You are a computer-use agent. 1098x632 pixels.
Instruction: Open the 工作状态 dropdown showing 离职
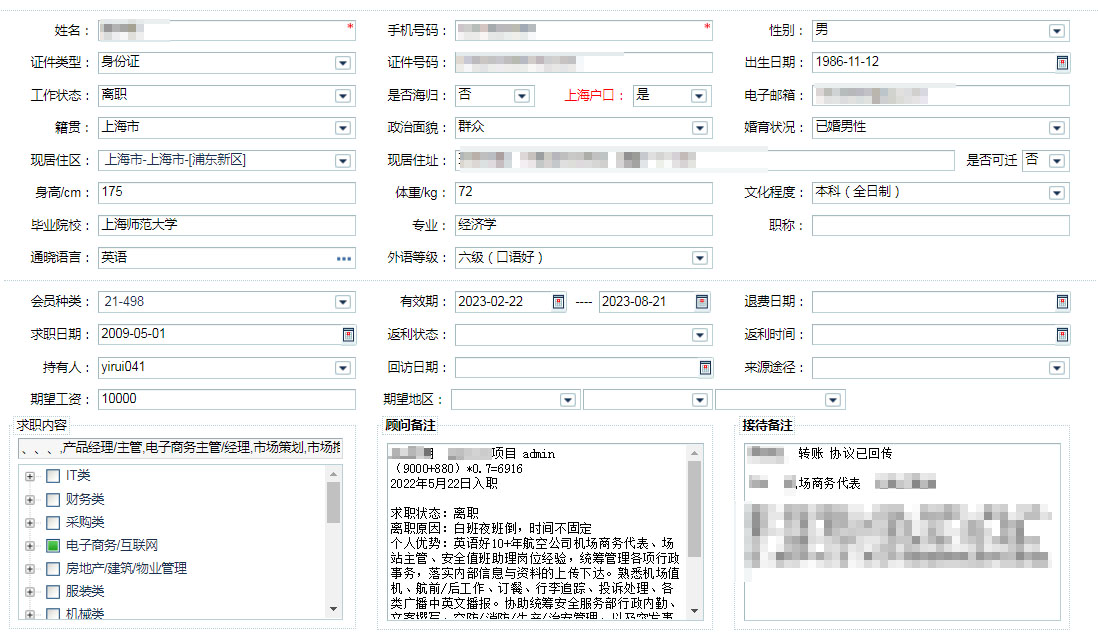[342, 96]
